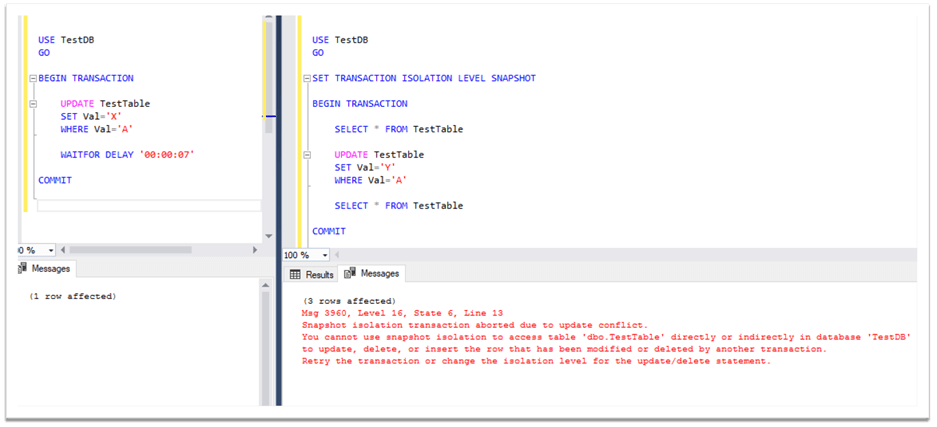Click WHERE Val='A' in the left query
Viewport: 937px width, 427px height.
(x=96, y=130)
